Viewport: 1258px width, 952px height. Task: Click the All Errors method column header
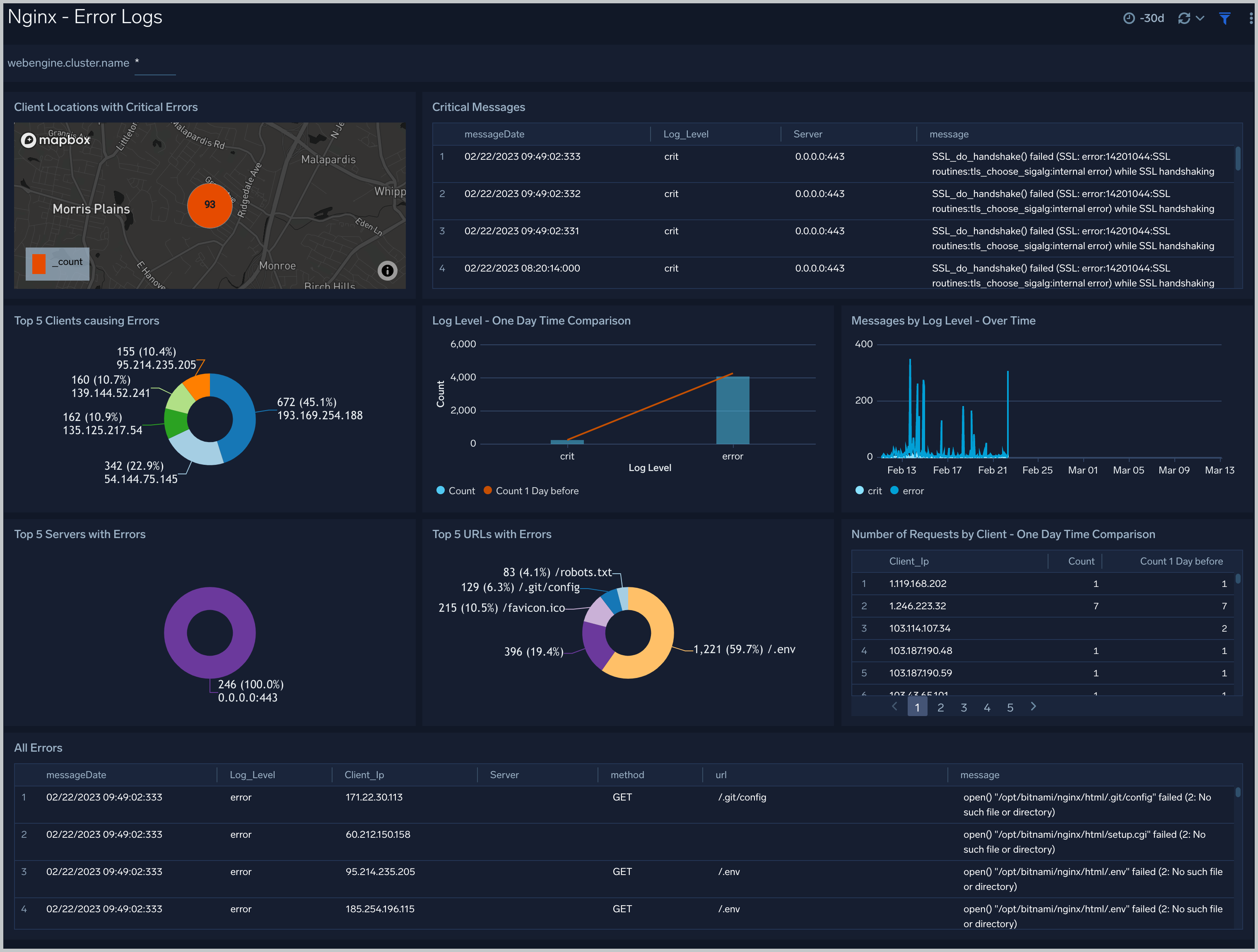(x=627, y=775)
